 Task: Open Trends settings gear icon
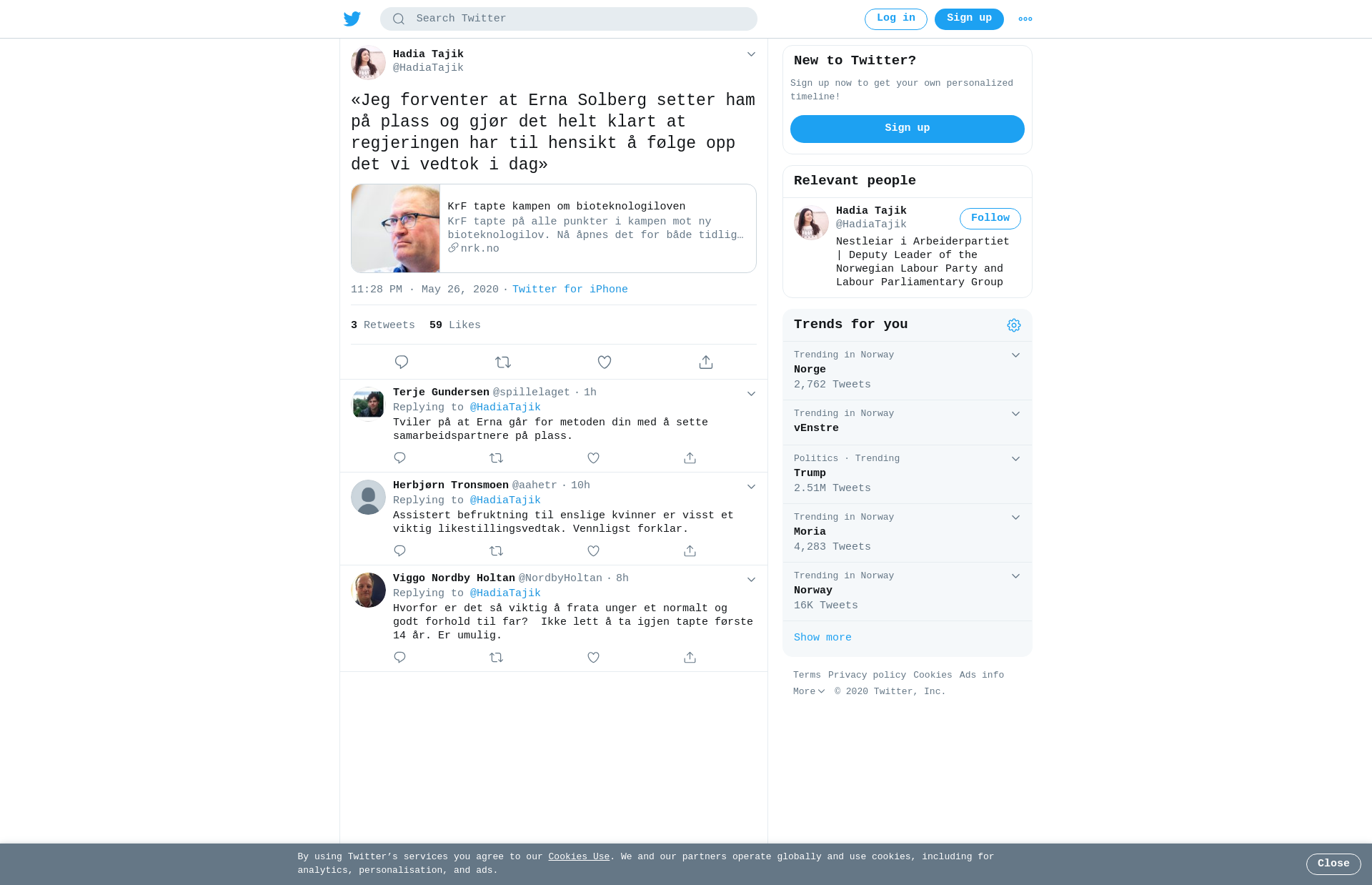pos(1014,325)
